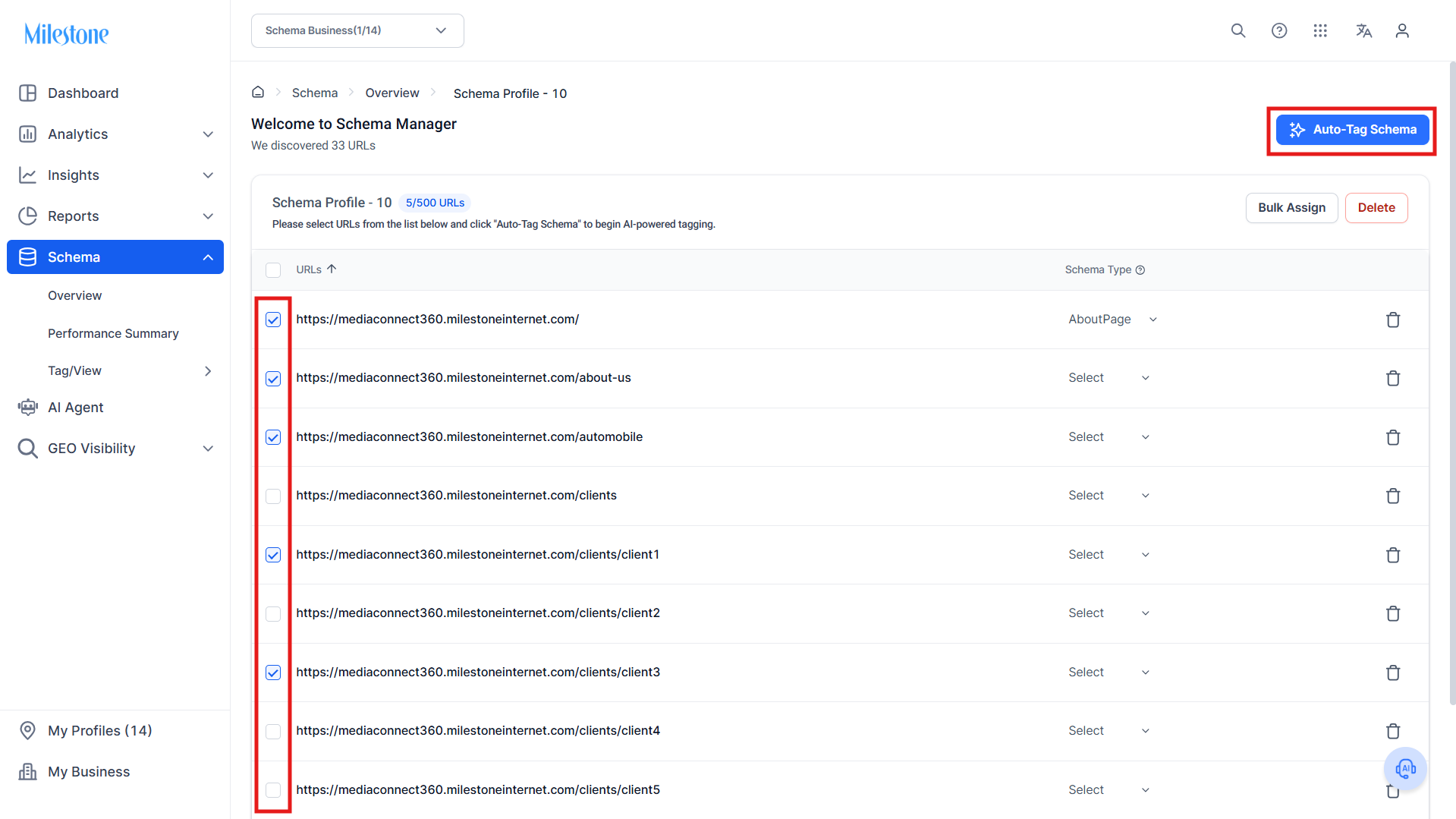Viewport: 1456px width, 819px height.
Task: Click the Bulk Assign button
Action: click(1291, 208)
